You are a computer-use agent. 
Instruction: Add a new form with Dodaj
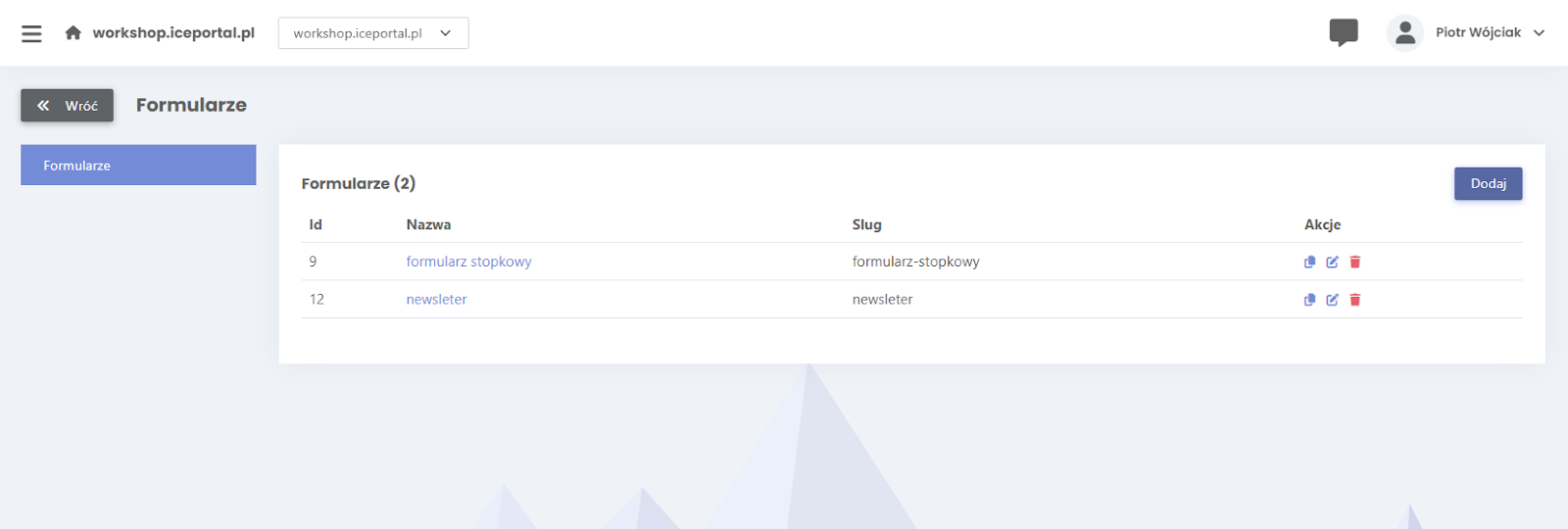pos(1488,184)
